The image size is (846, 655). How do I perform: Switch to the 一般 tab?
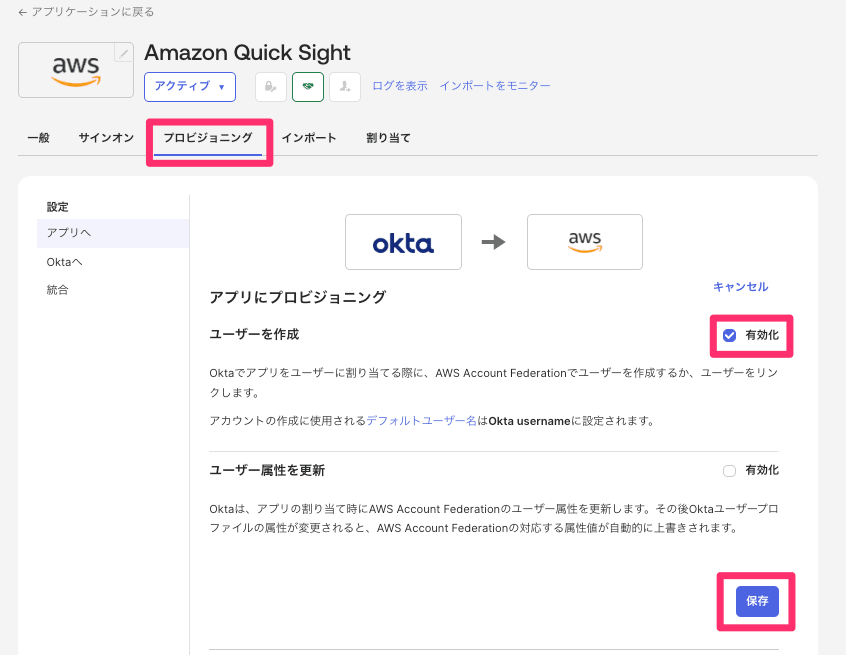click(38, 138)
